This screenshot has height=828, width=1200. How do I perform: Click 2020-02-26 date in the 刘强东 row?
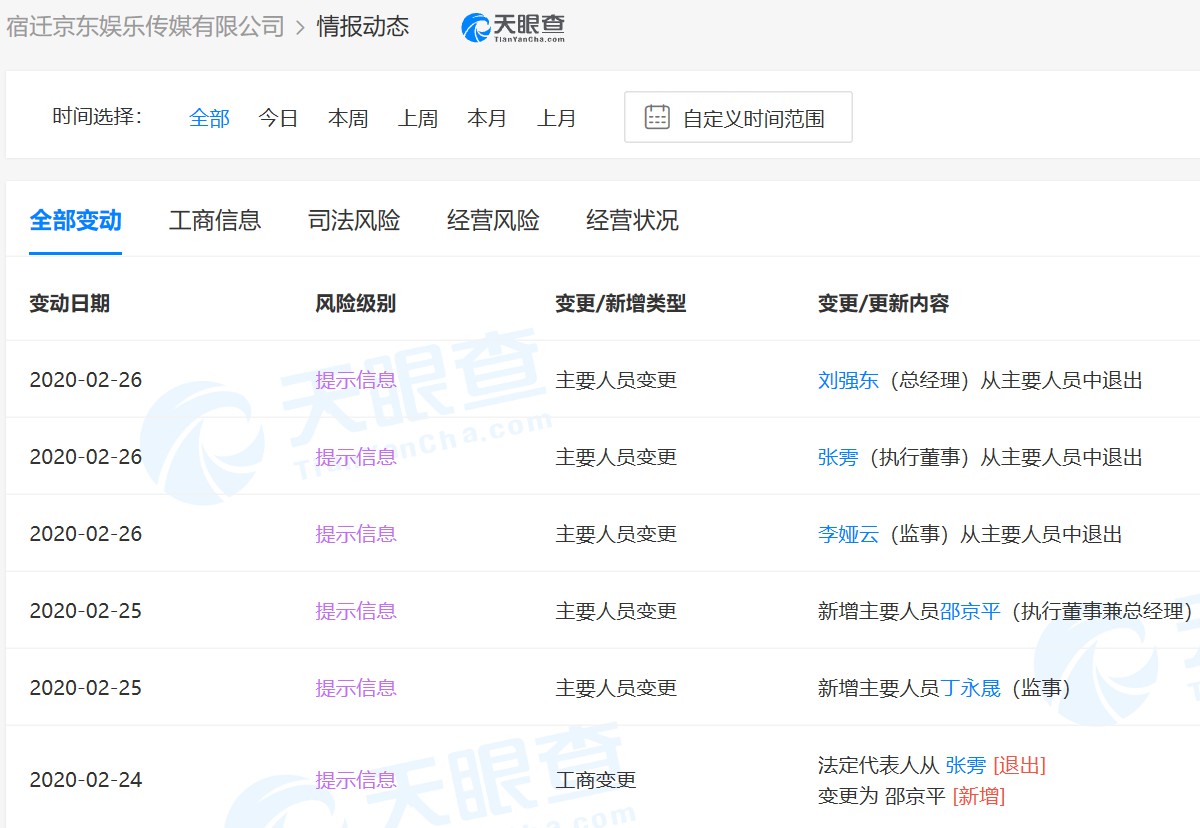point(86,380)
